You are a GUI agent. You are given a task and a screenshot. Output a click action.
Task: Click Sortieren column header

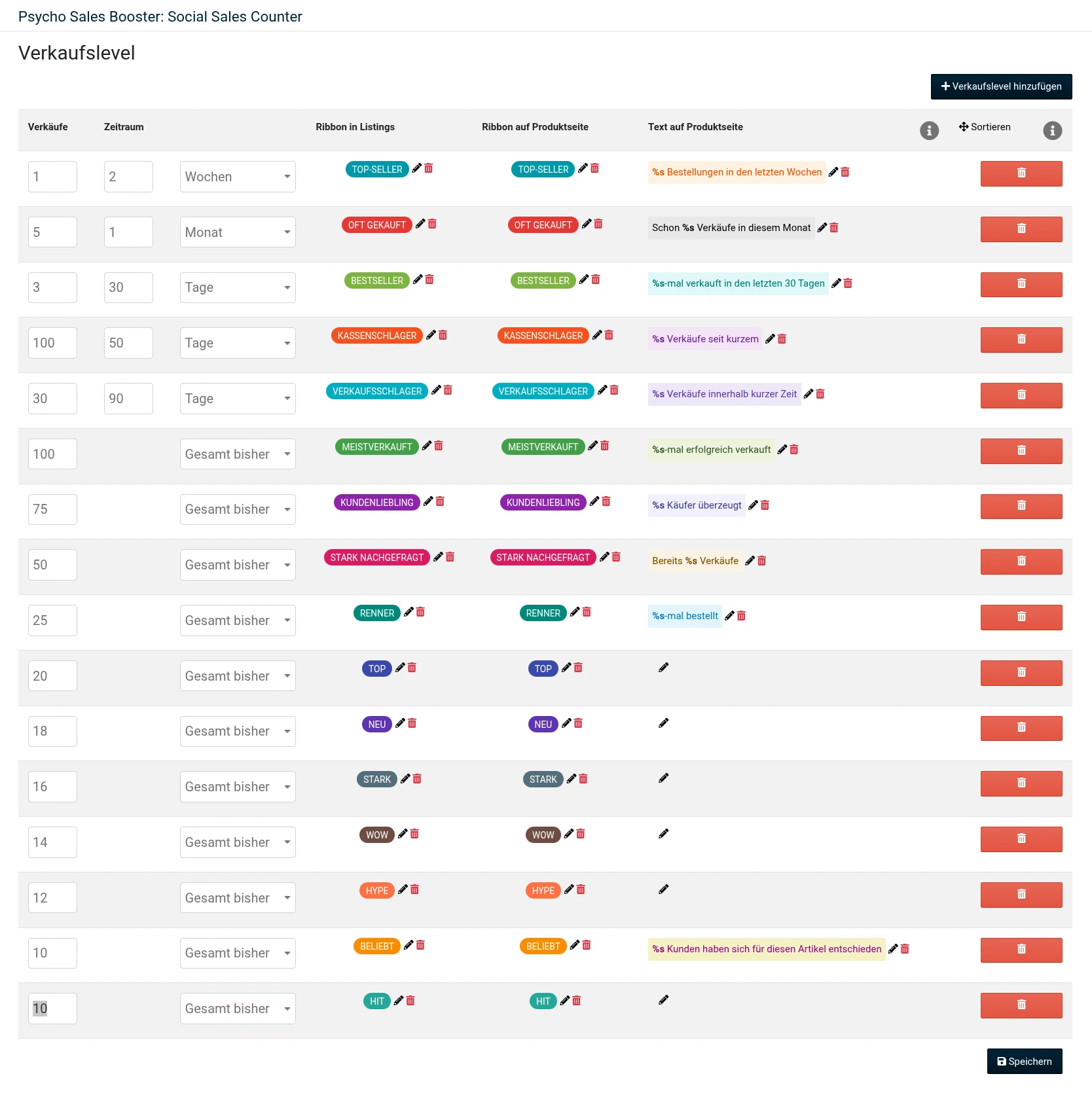tap(985, 127)
